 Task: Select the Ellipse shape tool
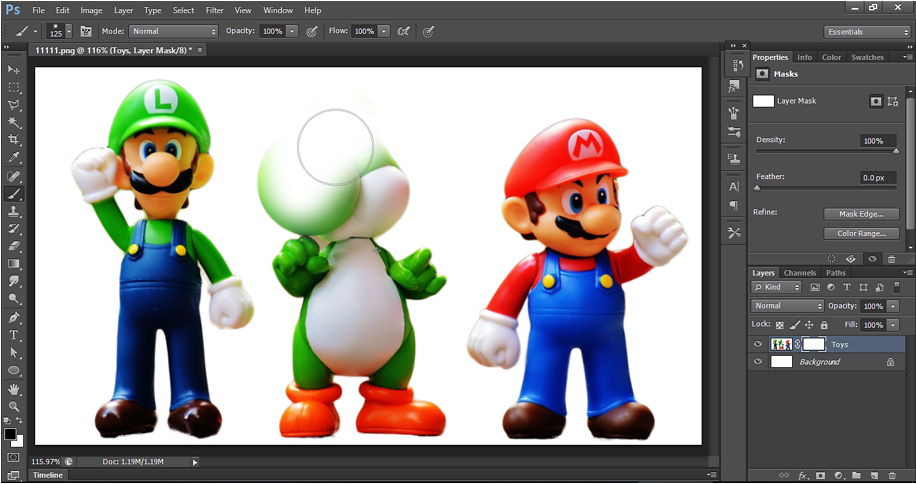click(x=13, y=371)
